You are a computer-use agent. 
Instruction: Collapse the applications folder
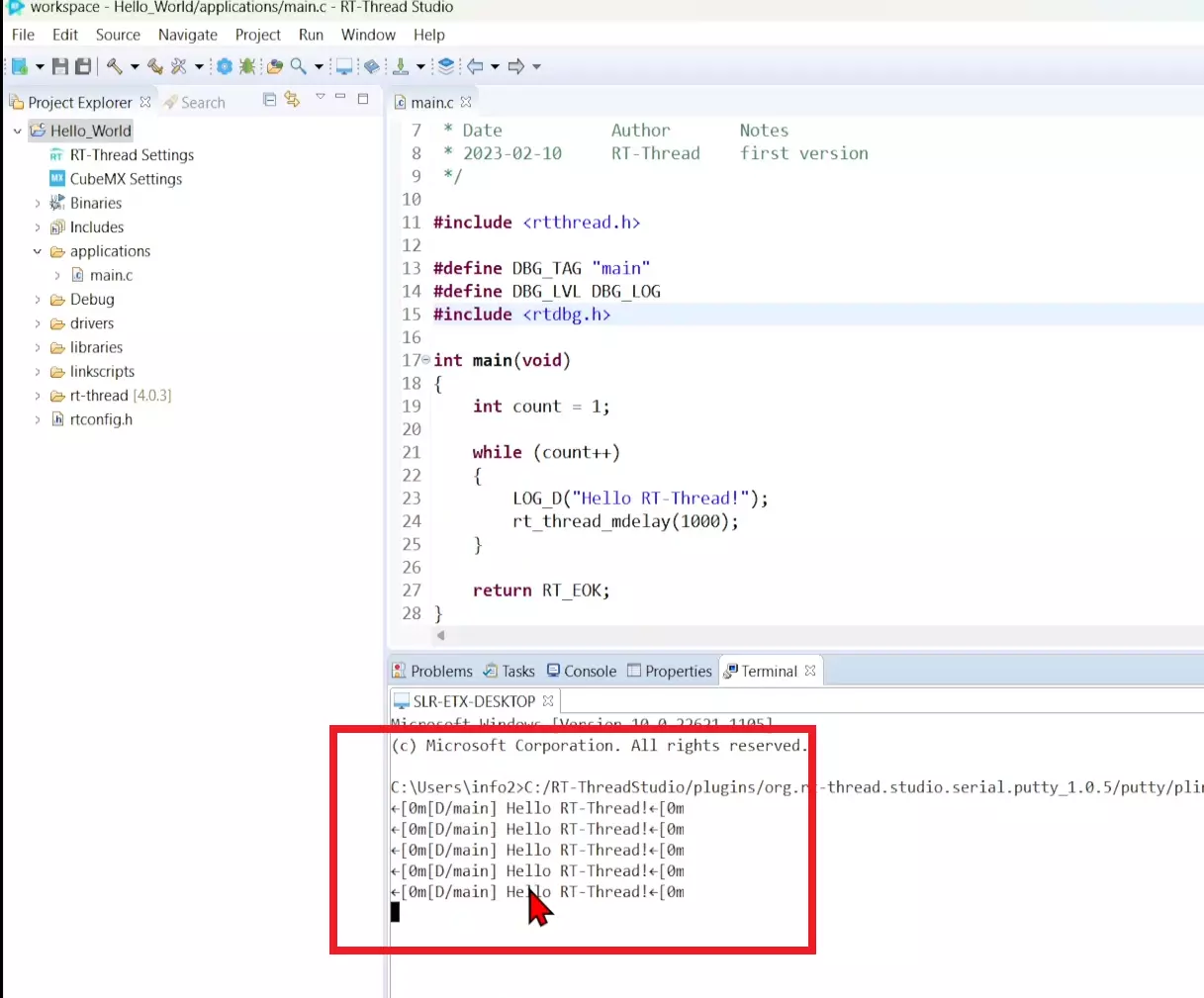tap(38, 251)
